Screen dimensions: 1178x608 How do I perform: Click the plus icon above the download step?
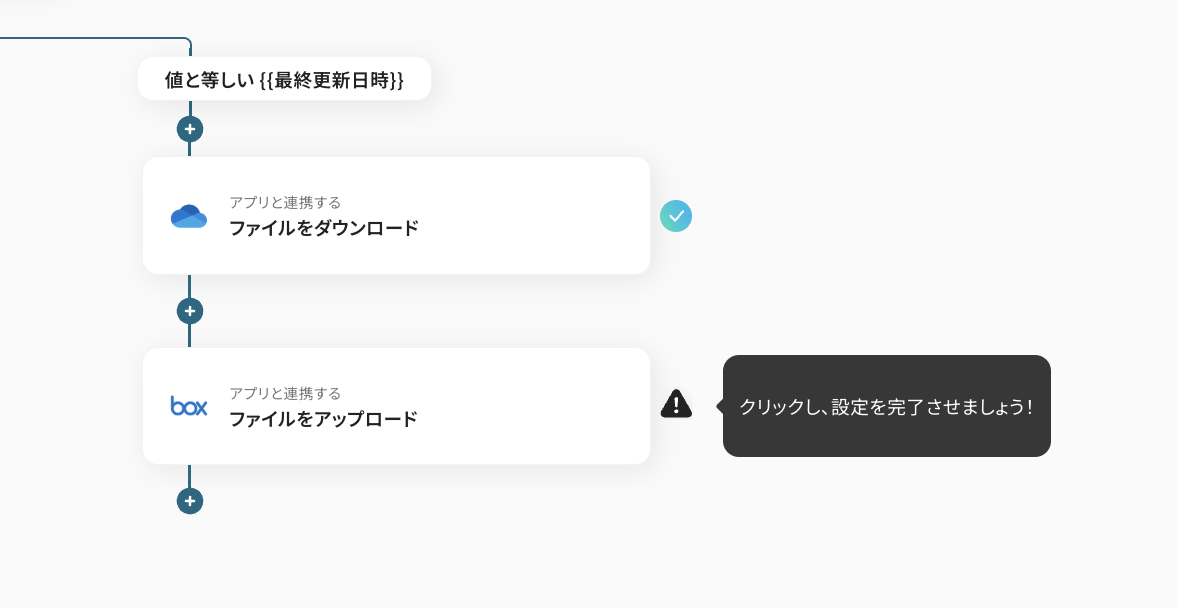(x=189, y=129)
